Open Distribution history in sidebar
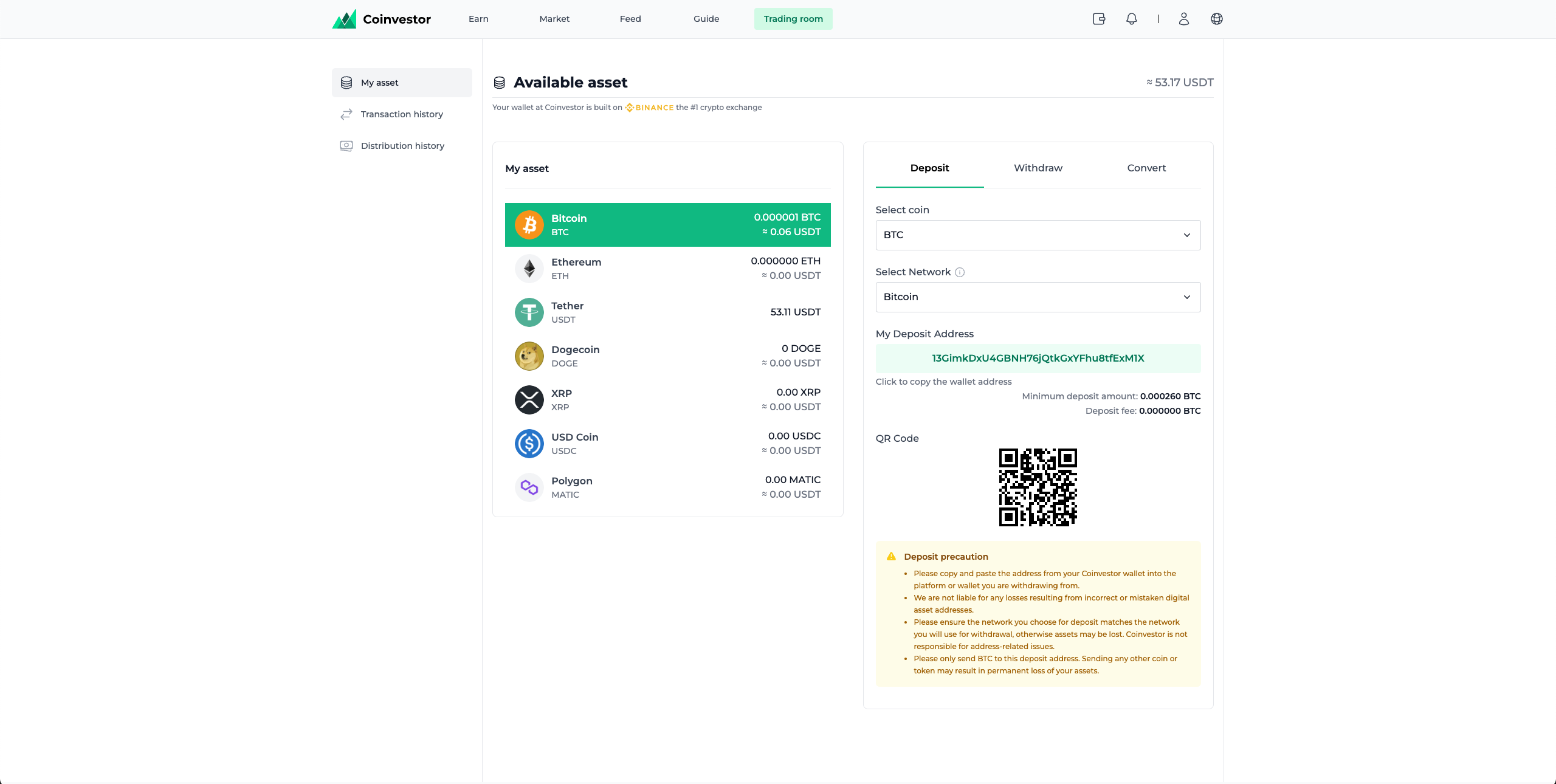The height and width of the screenshot is (784, 1556). pos(402,146)
